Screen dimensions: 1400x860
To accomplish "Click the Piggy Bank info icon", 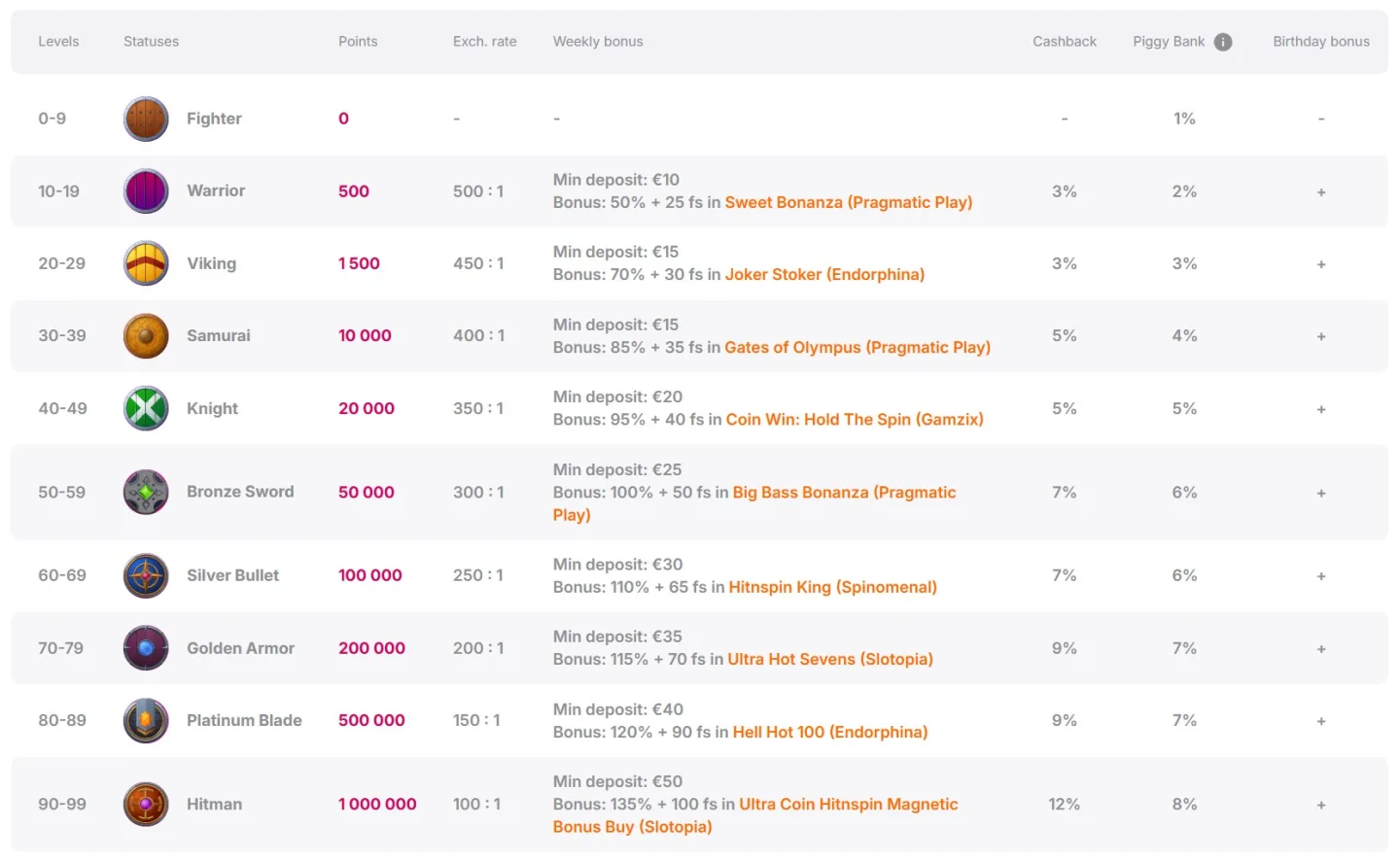I will pos(1223,42).
